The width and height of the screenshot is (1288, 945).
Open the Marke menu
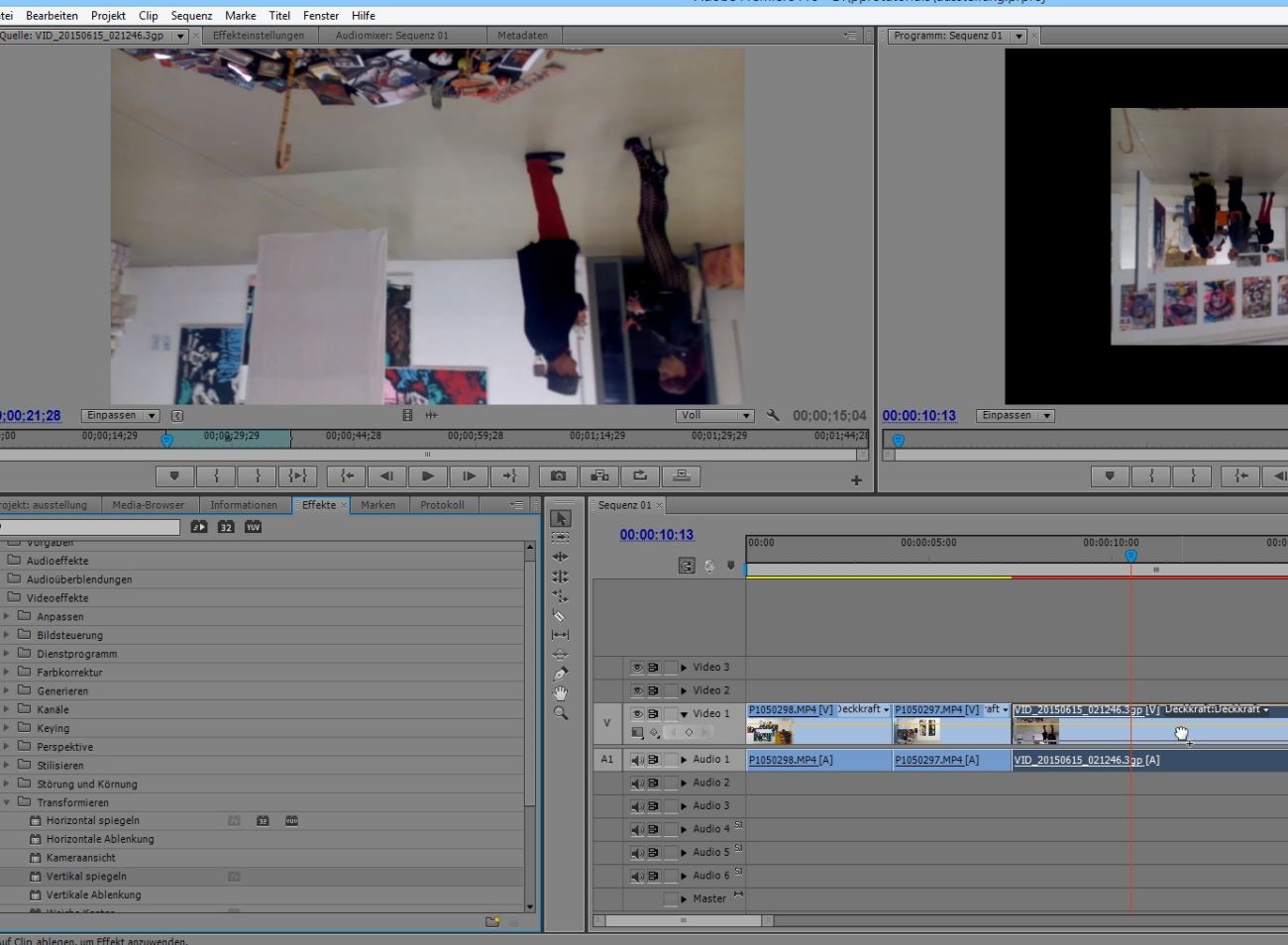tap(241, 16)
